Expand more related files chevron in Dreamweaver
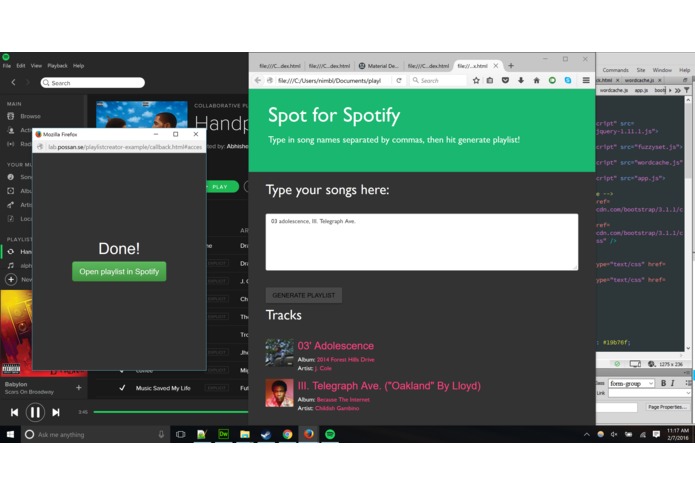The height and width of the screenshot is (494, 695). (678, 90)
